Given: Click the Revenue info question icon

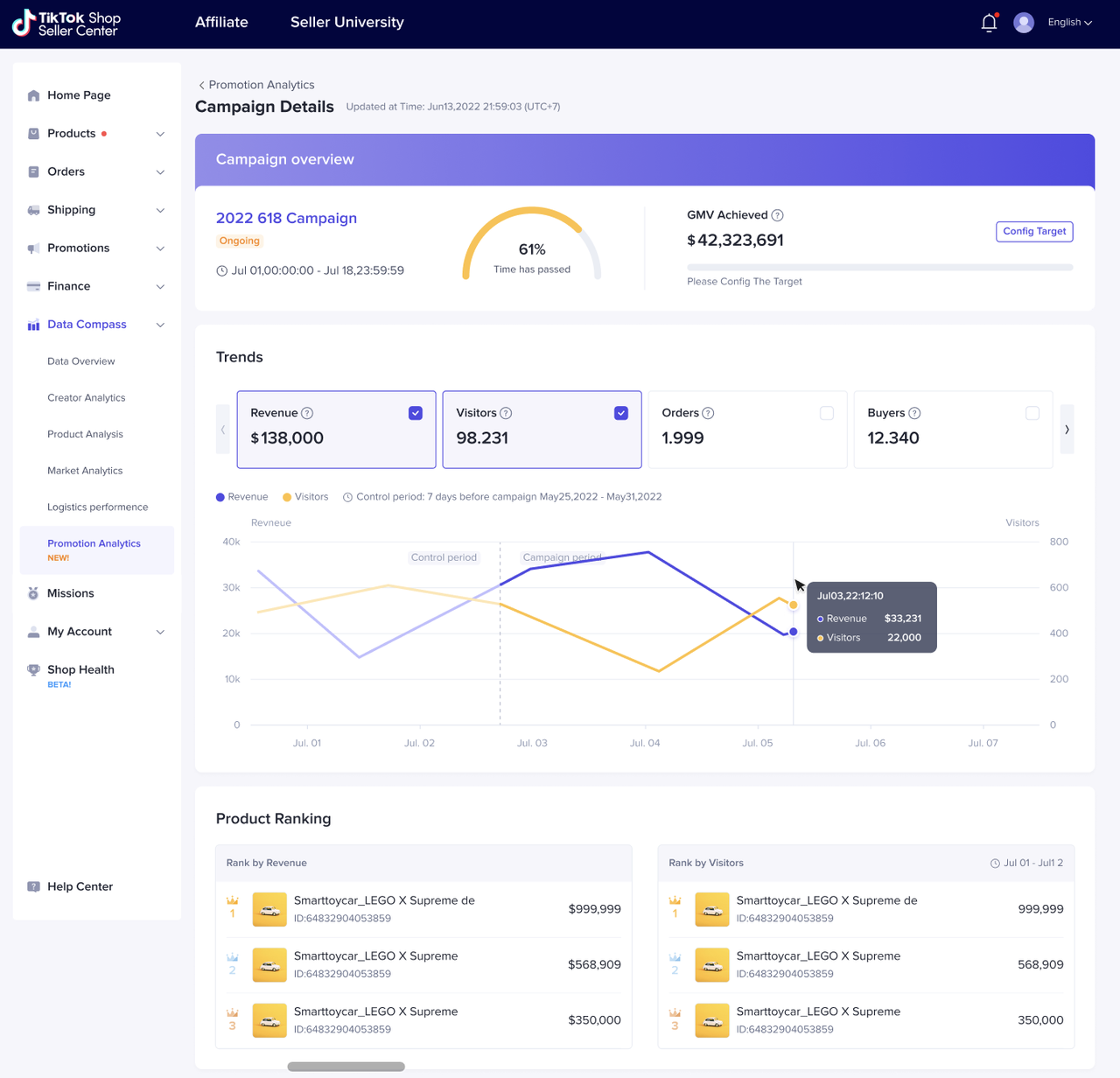Looking at the screenshot, I should click(307, 413).
